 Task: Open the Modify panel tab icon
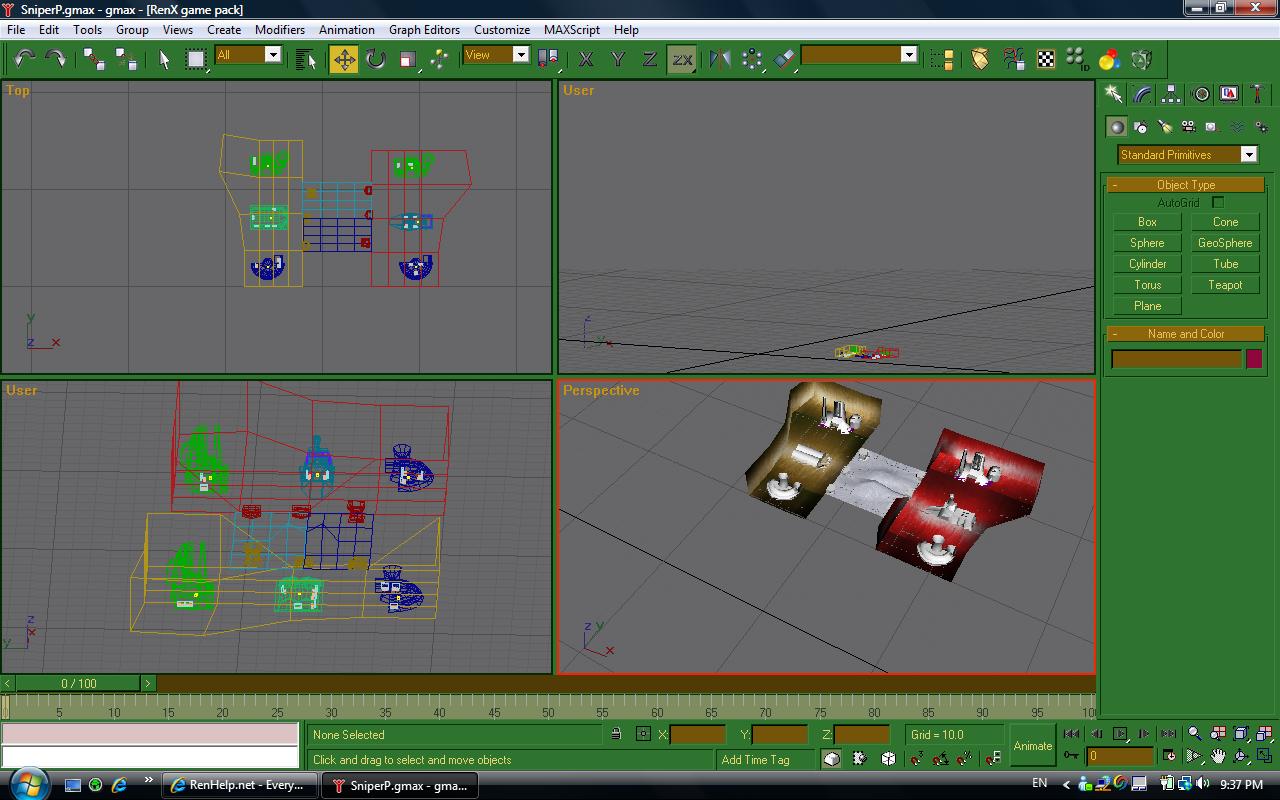click(1142, 94)
